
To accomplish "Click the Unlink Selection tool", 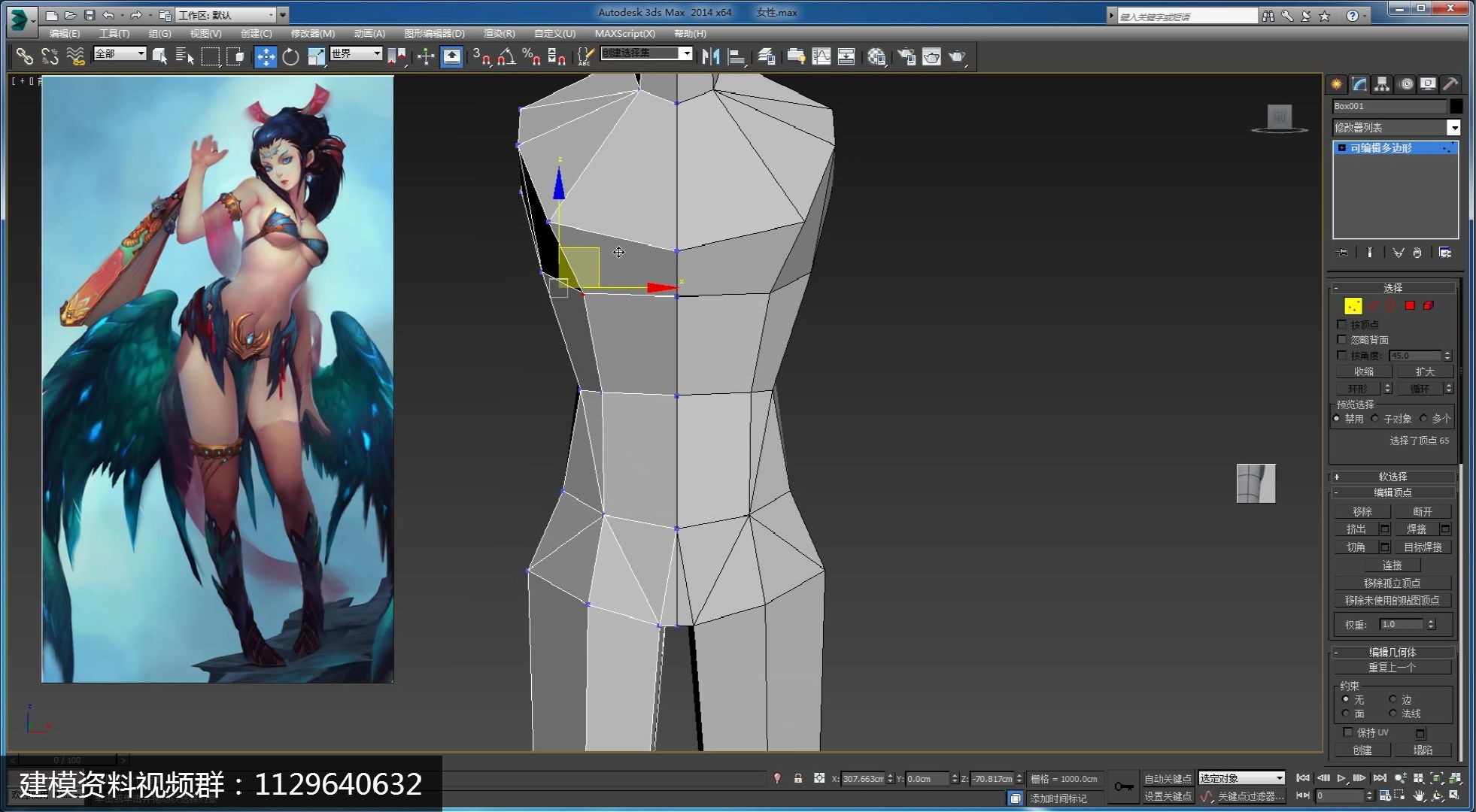I will coord(50,56).
